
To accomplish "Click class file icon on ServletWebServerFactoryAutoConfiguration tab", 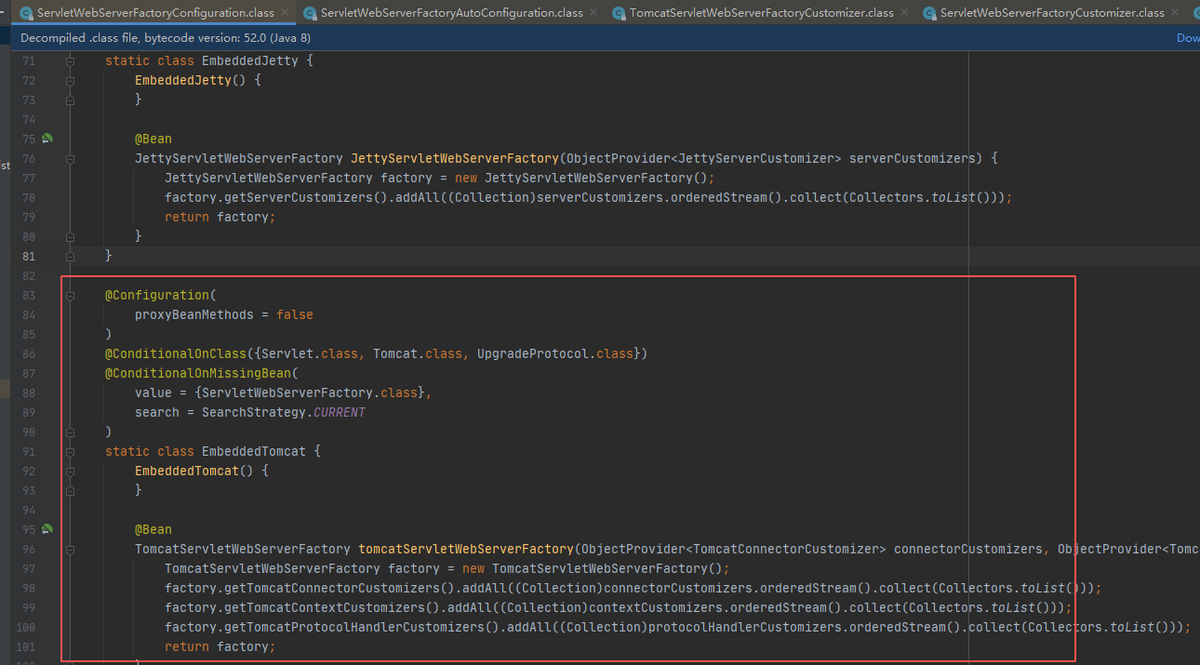I will point(310,13).
